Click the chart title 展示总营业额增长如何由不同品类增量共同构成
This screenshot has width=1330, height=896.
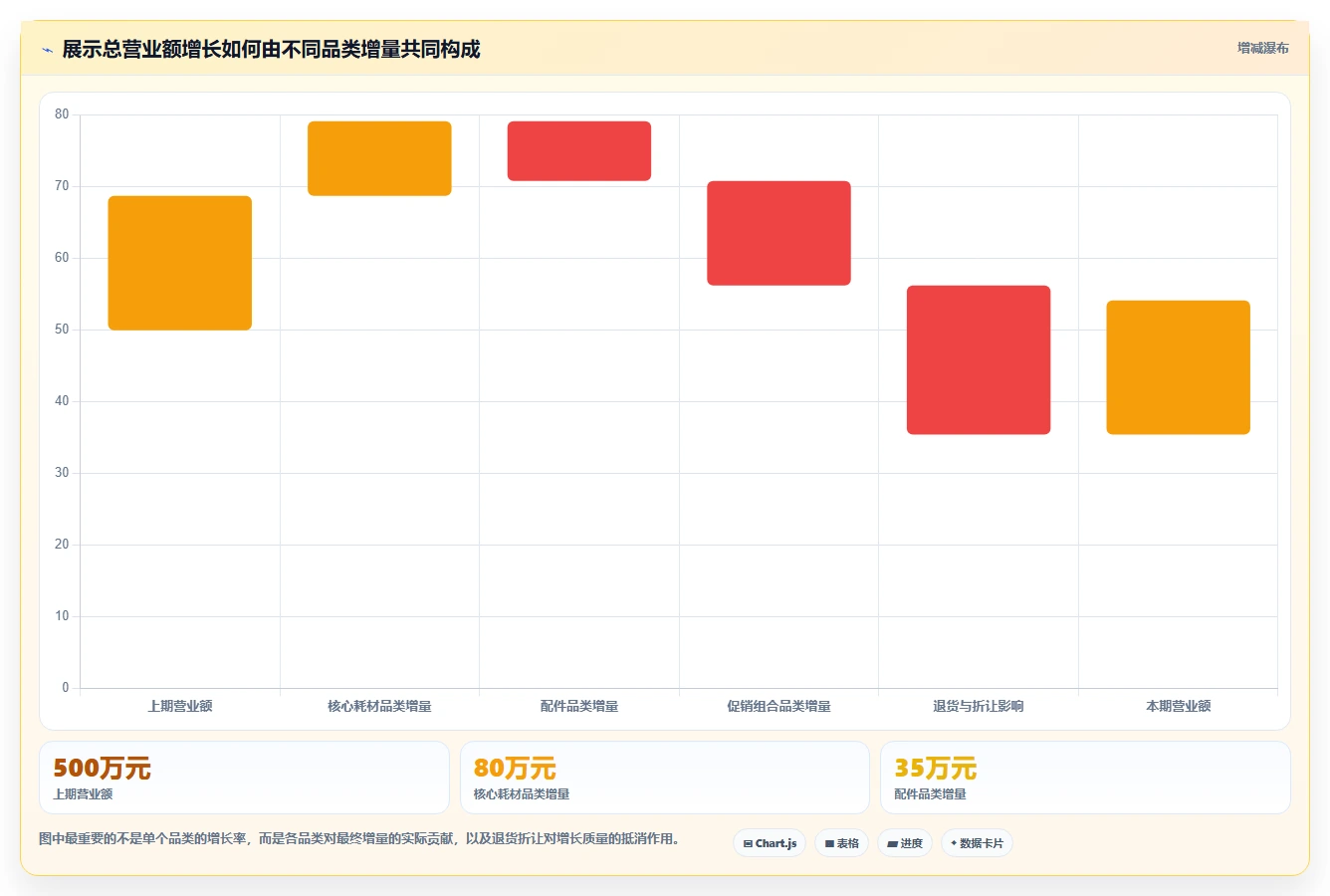(271, 49)
